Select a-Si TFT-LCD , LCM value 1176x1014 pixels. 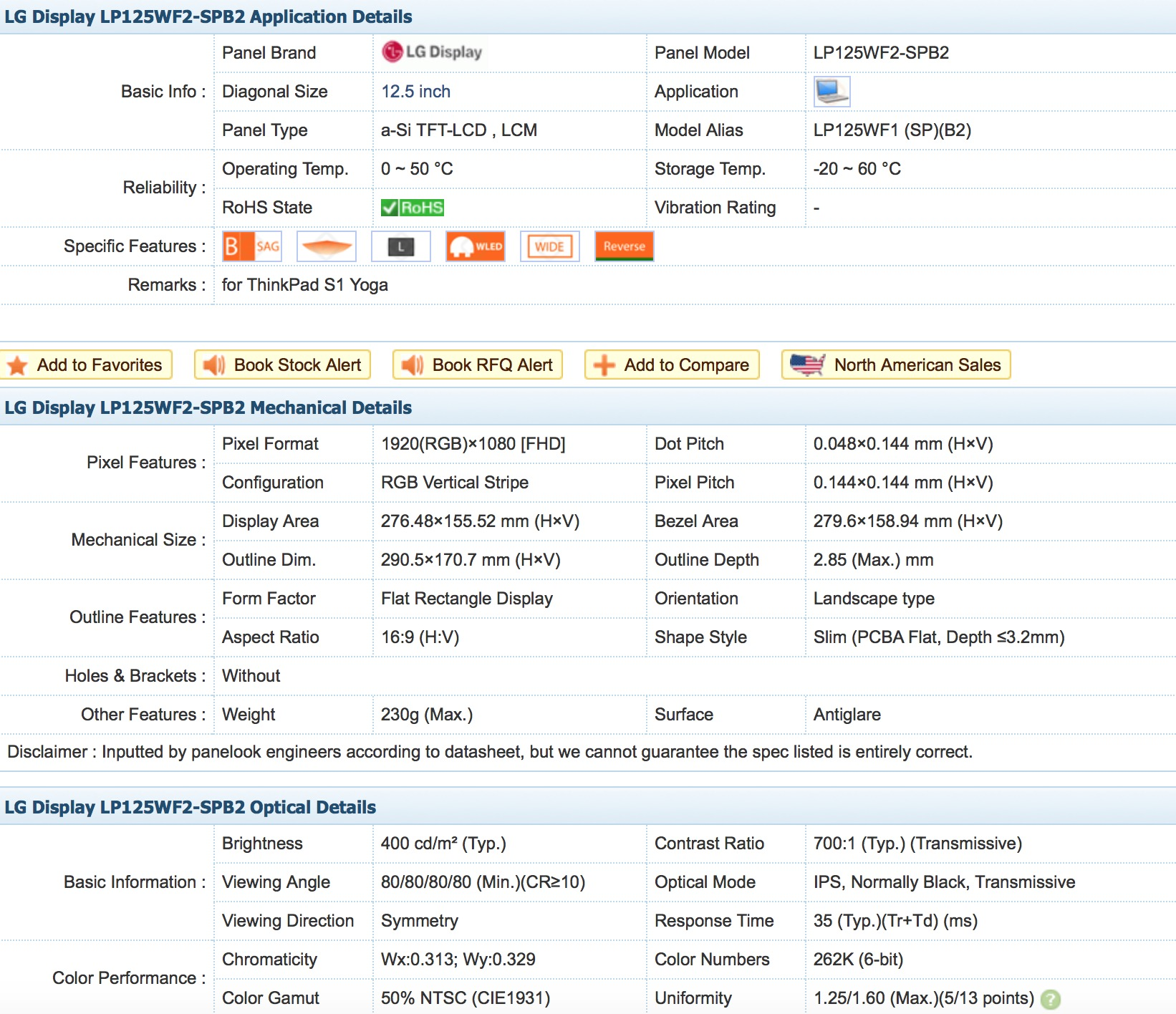(x=459, y=130)
